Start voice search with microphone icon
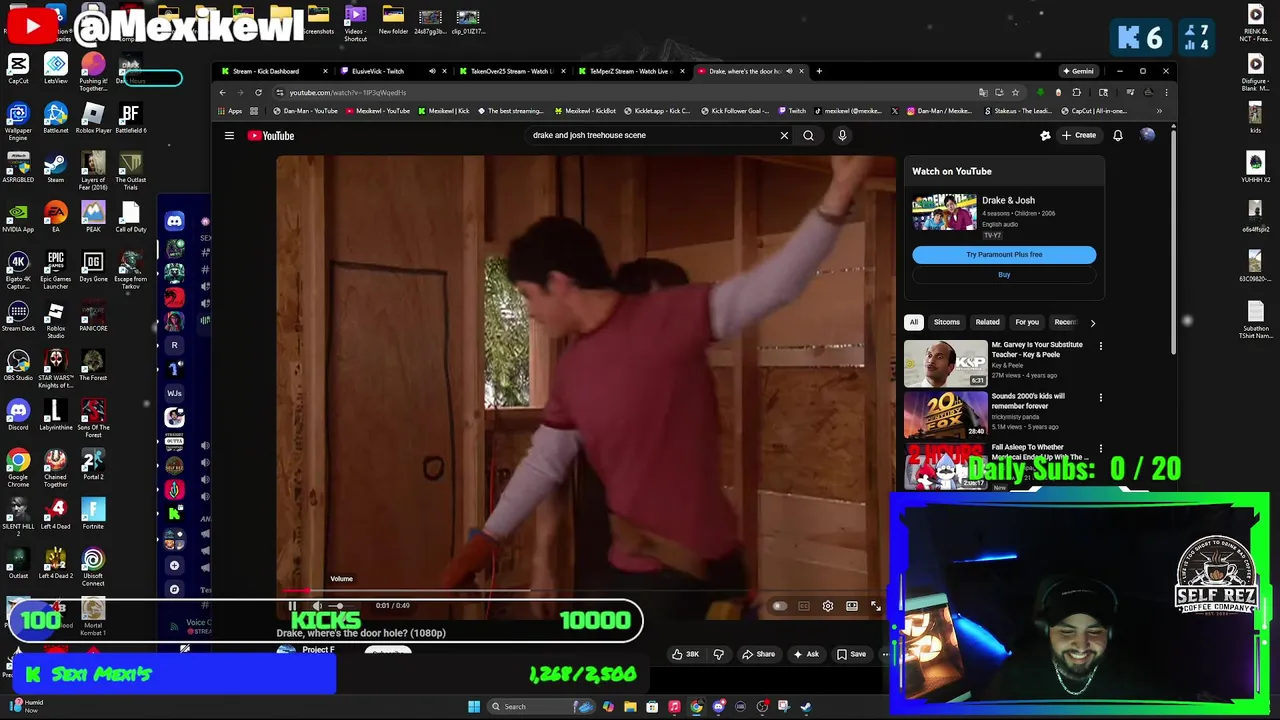1280x720 pixels. (842, 135)
